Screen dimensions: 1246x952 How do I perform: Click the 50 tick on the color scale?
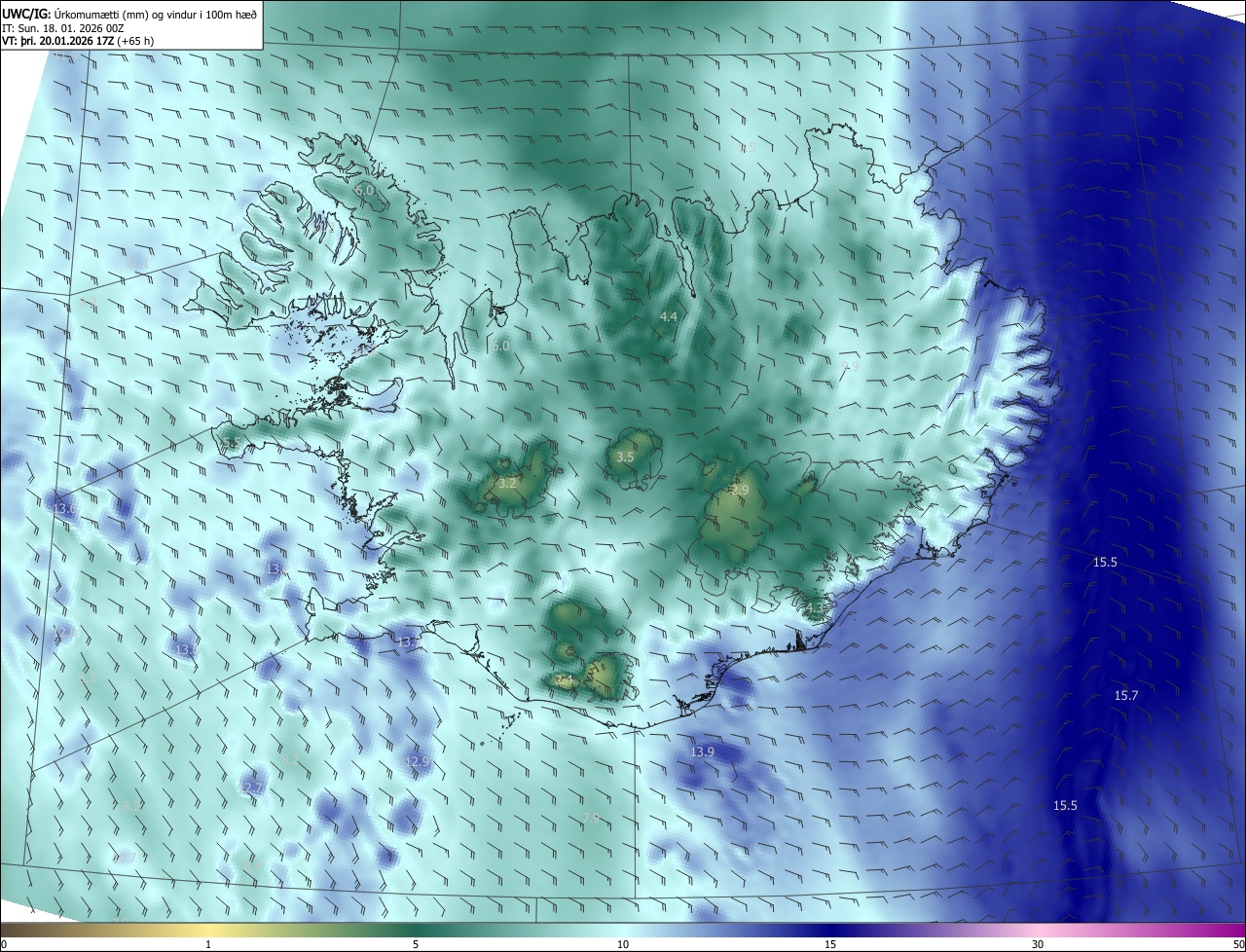[x=1238, y=944]
